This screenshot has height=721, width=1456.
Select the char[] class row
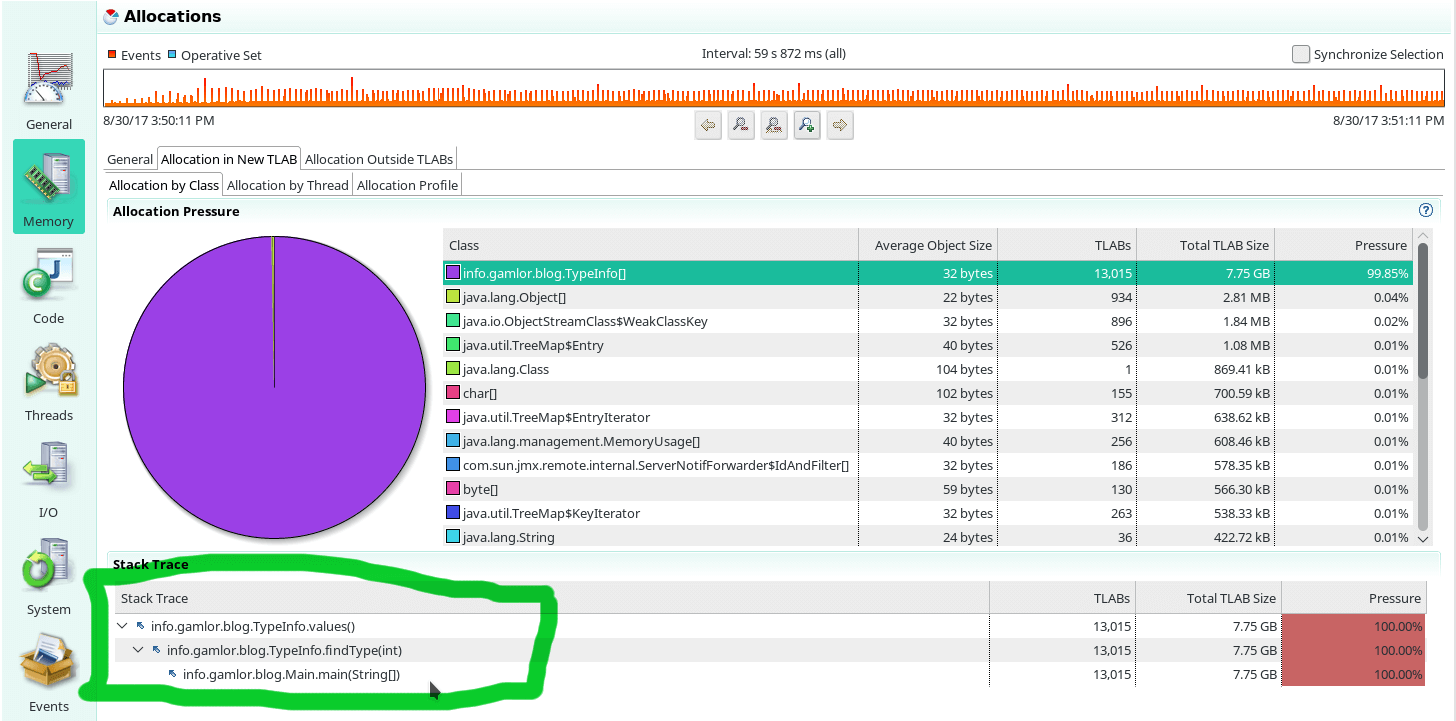tap(928, 393)
